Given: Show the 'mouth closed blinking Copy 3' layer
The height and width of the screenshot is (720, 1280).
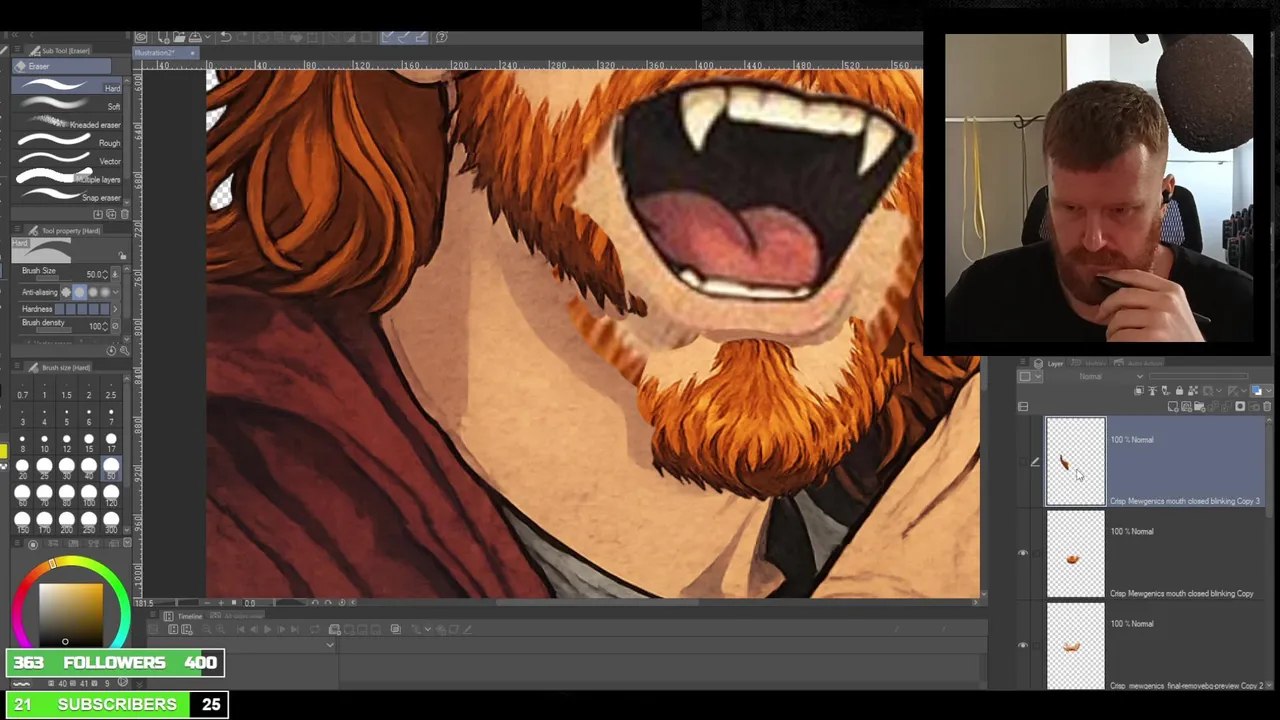Looking at the screenshot, I should point(1022,461).
